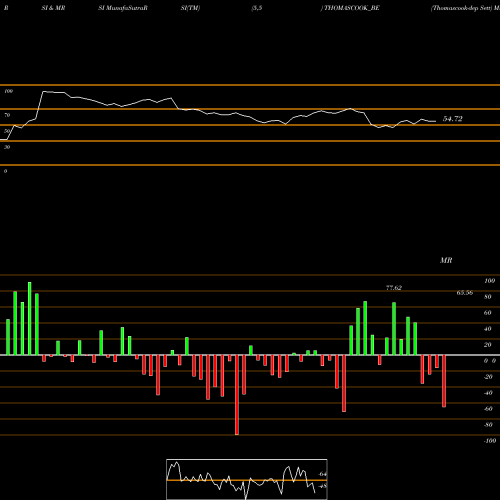Click the longest red bar reaching -100

click(x=237, y=395)
